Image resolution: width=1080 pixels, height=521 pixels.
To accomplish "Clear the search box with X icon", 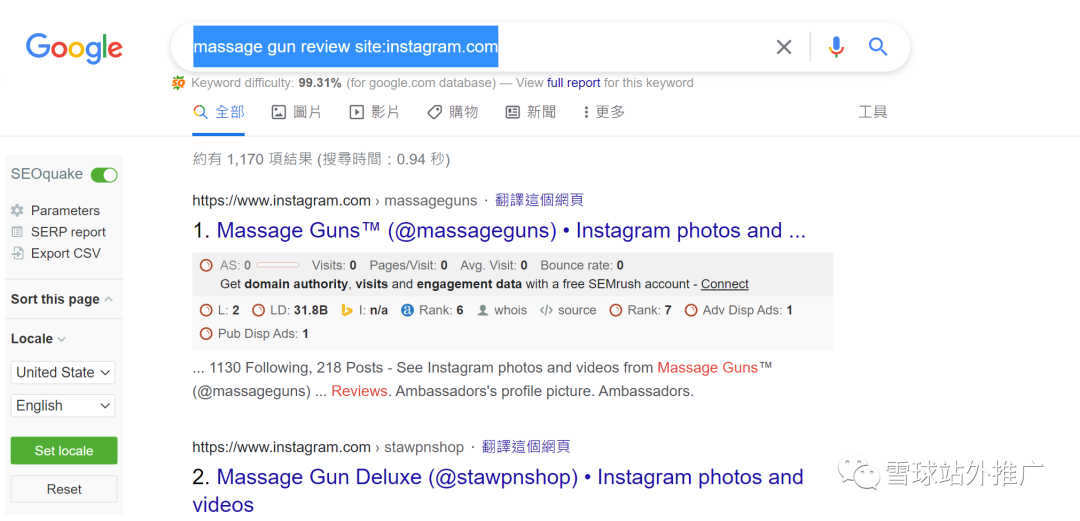I will [x=784, y=47].
